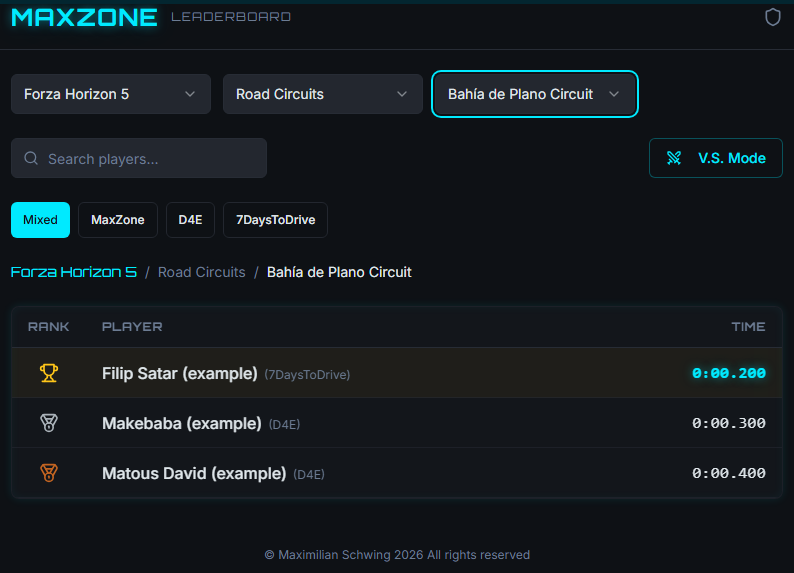Screen dimensions: 794x573
Task: Click the gold trophy rank icon
Action: click(x=49, y=373)
